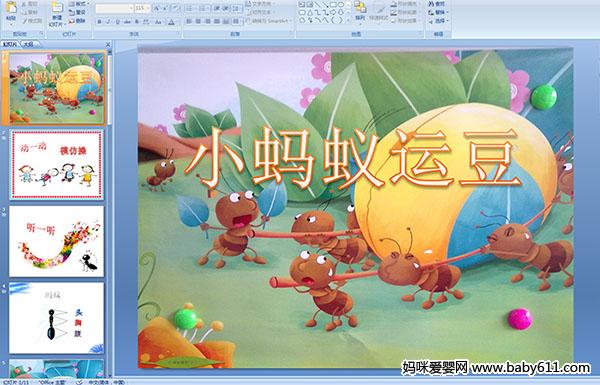The image size is (600, 385).
Task: Center-align the paragraph text
Action: pos(198,21)
